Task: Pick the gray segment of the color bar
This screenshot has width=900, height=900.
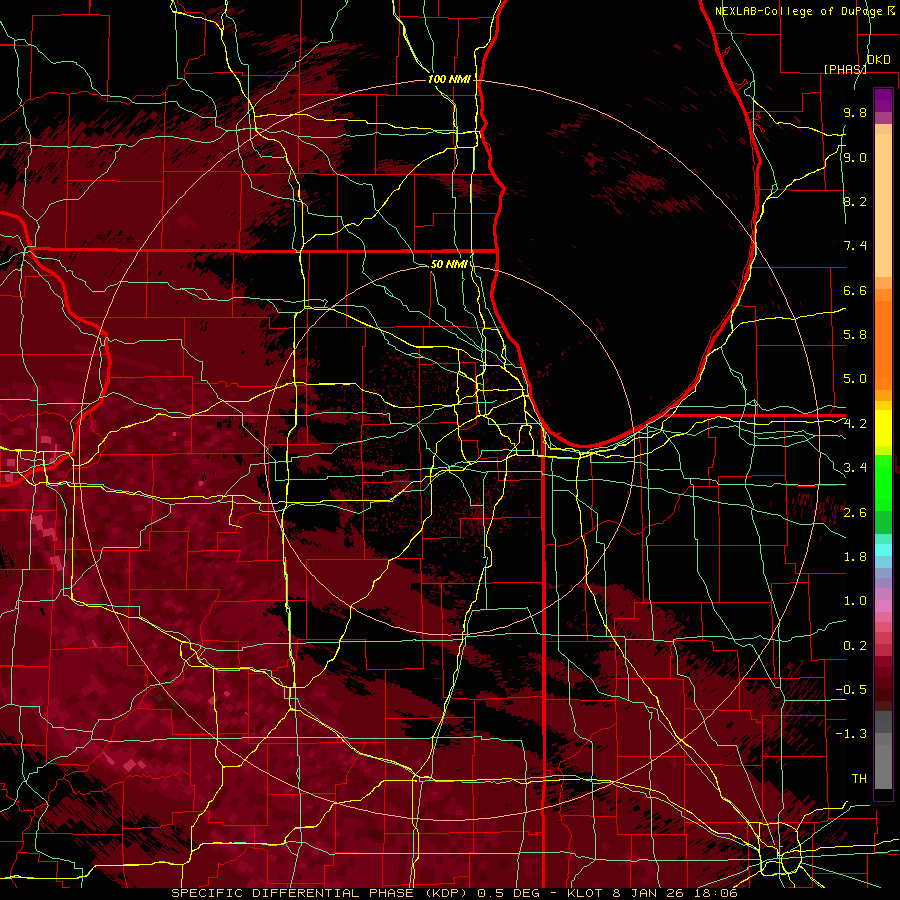Action: [x=883, y=750]
